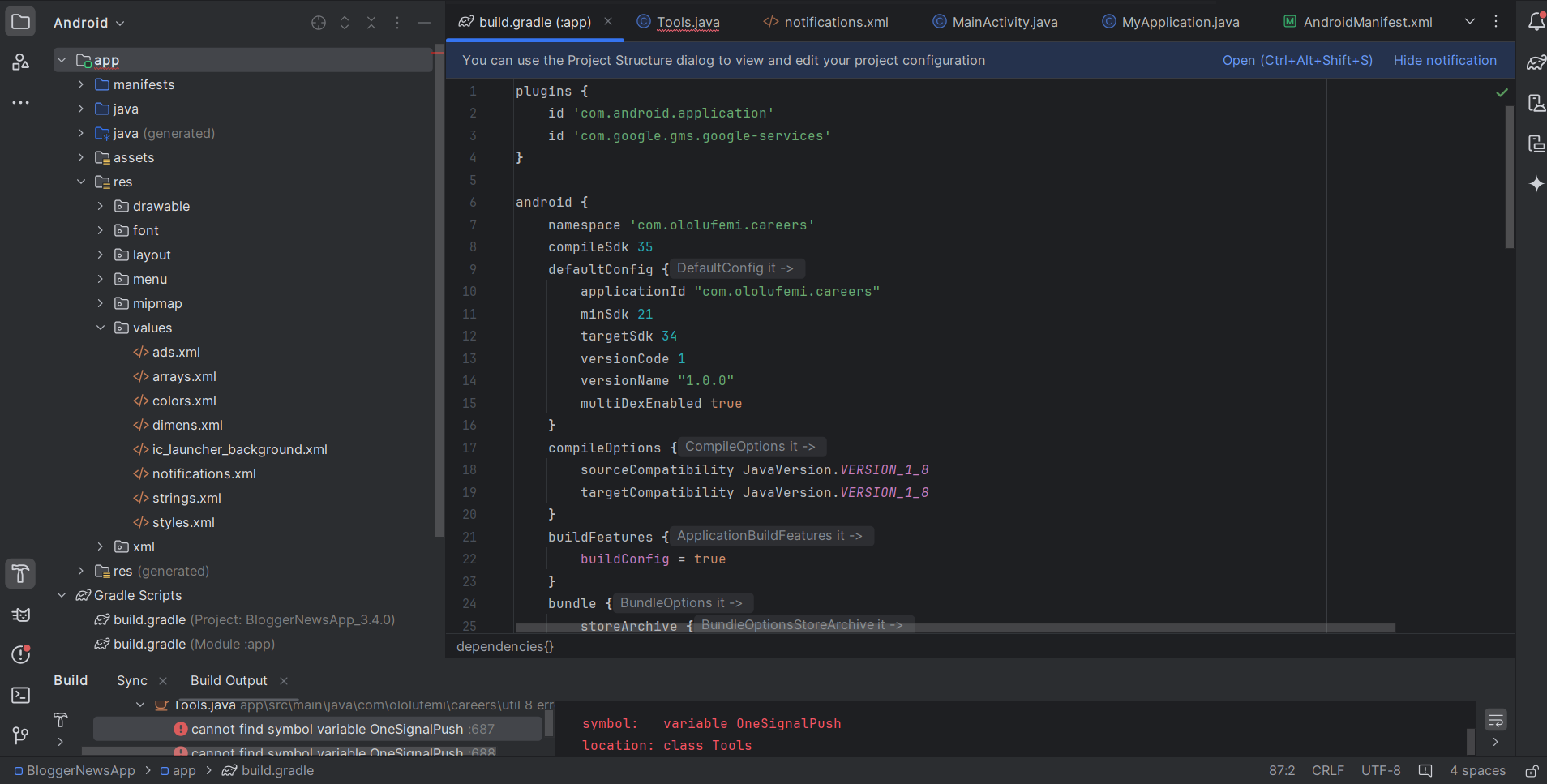
Task: Switch to AndroidManifest.xml editor tab
Action: pyautogui.click(x=1358, y=22)
